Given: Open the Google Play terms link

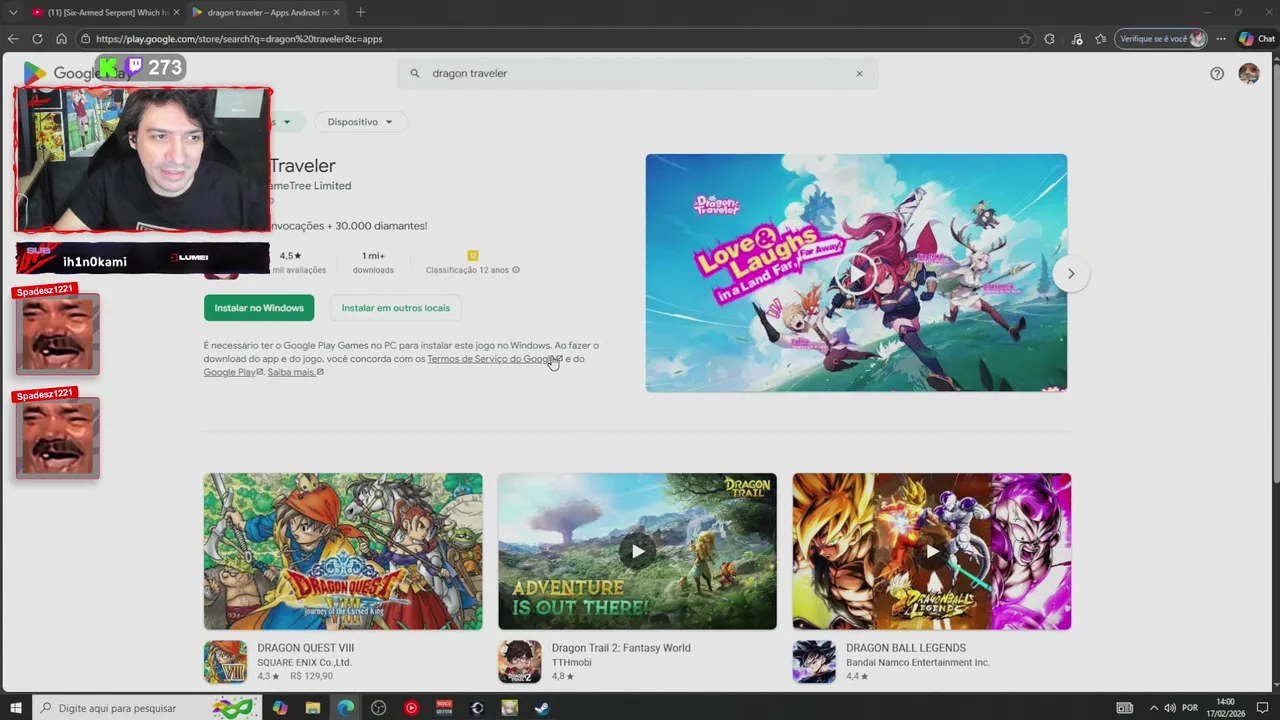Looking at the screenshot, I should [x=233, y=372].
